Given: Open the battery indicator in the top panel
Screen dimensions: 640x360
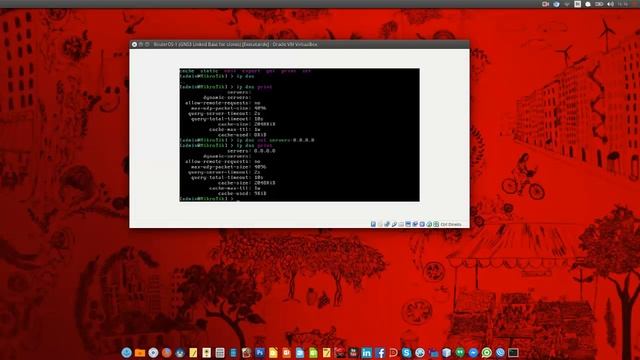Looking at the screenshot, I should click(x=599, y=4).
